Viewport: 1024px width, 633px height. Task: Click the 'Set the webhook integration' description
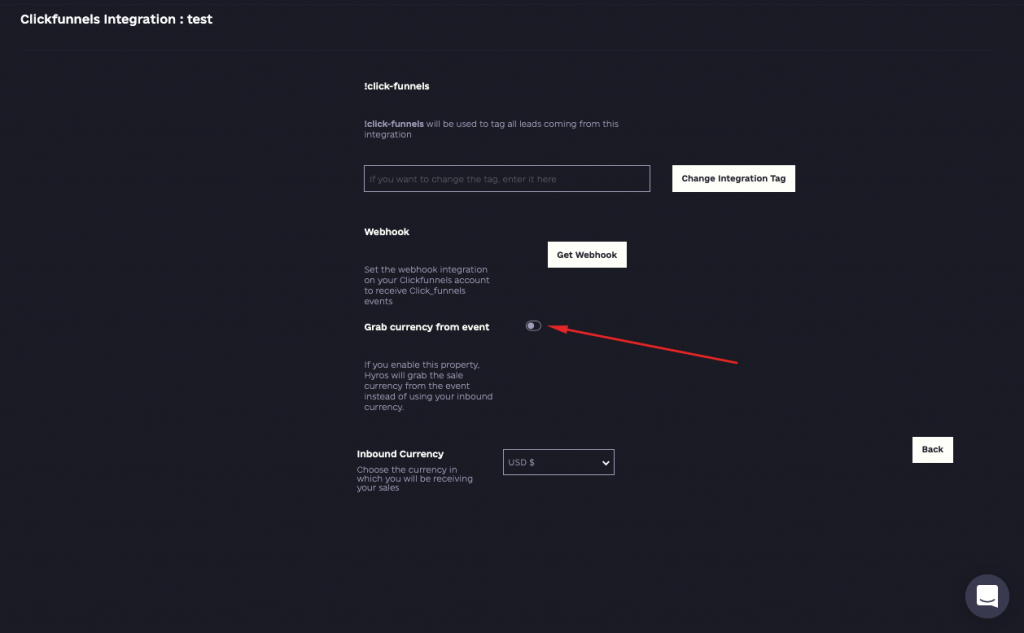[426, 285]
